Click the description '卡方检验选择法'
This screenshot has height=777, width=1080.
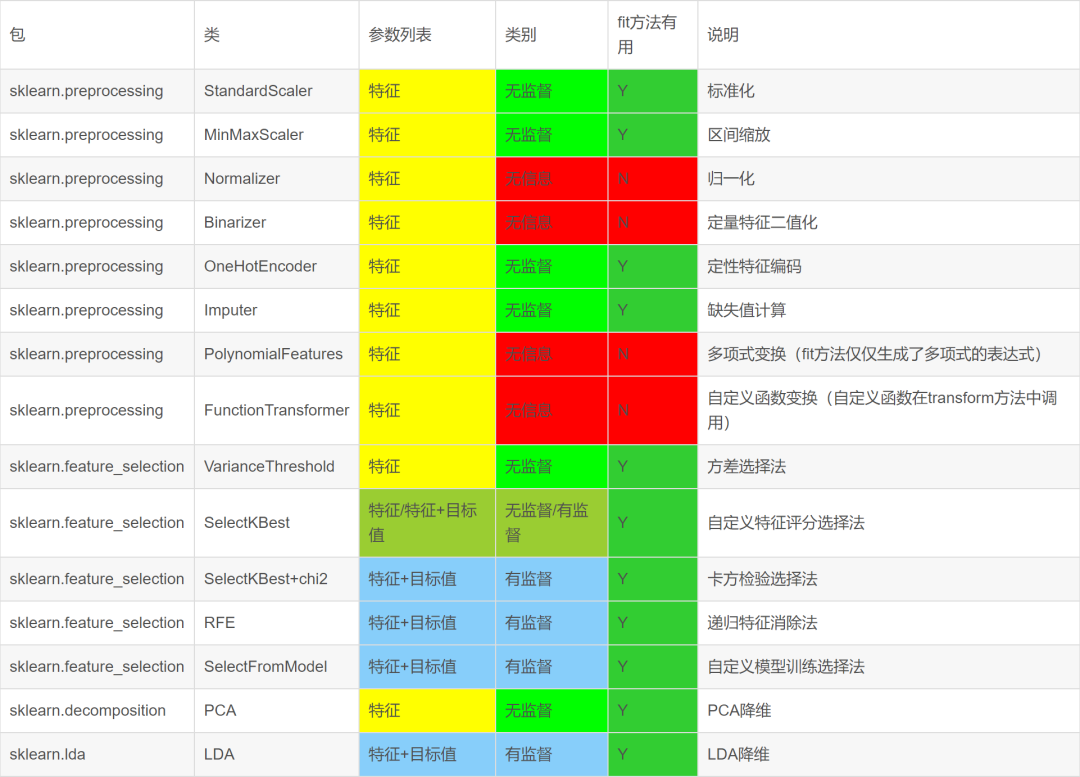coord(889,579)
